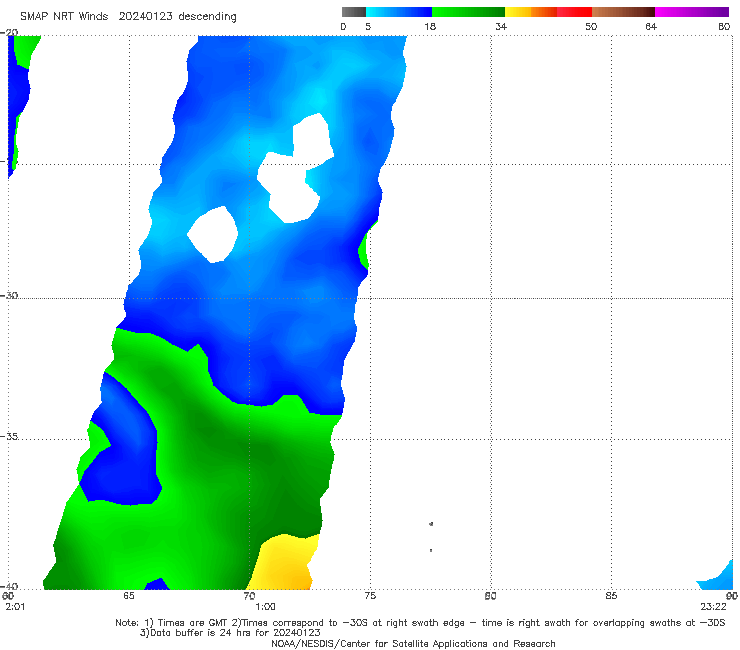
Task: Pick the brown segment of the color bar
Action: pyautogui.click(x=623, y=12)
